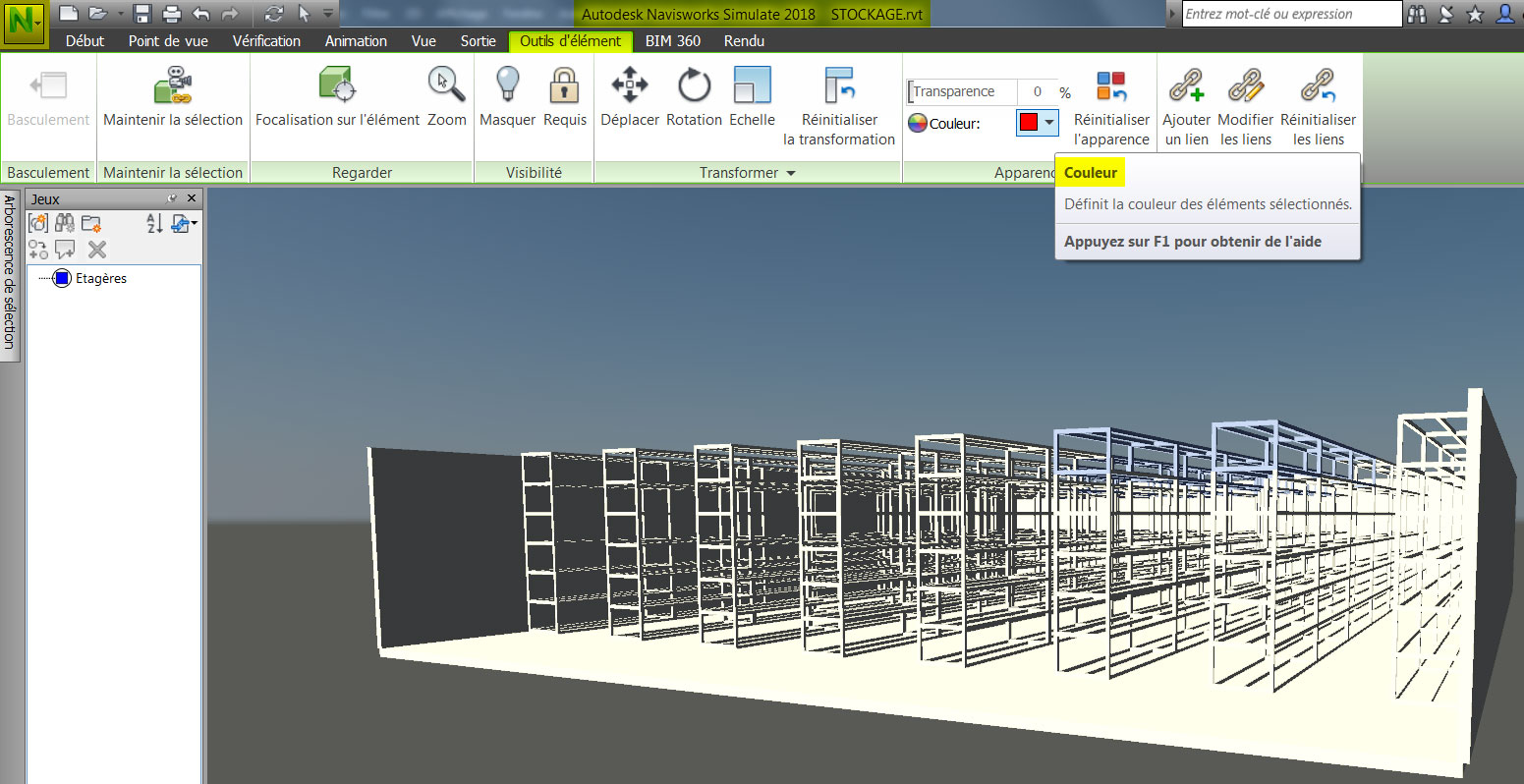Open the Animation tab

click(356, 41)
